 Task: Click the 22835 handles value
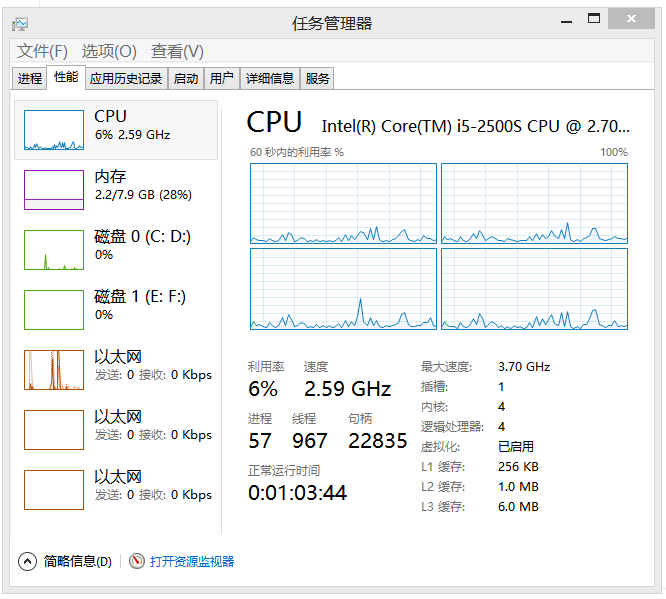378,441
